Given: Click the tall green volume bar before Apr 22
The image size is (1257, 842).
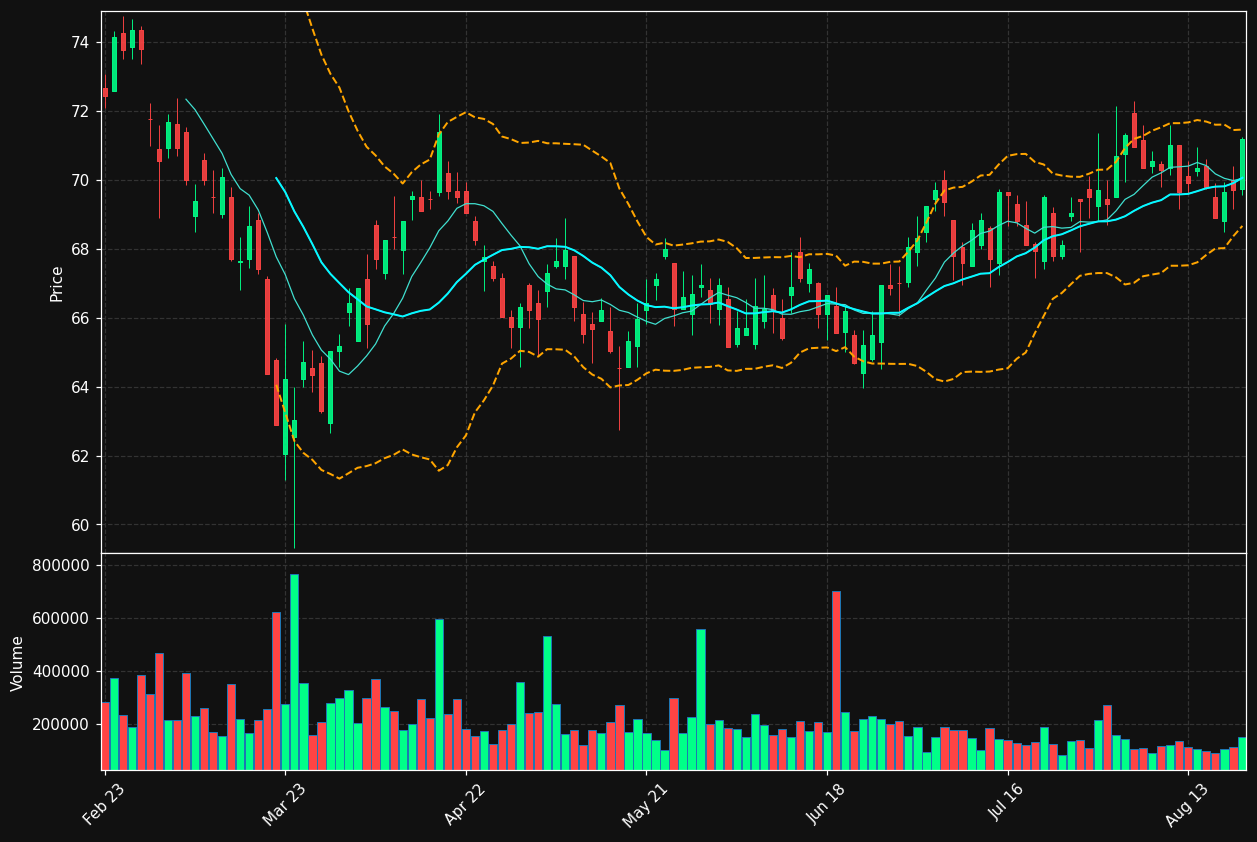Looking at the screenshot, I should [439, 694].
